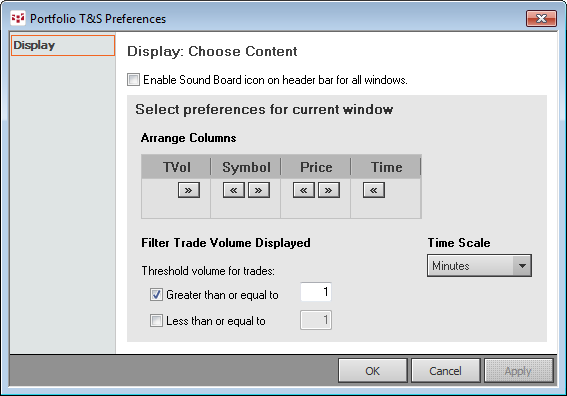The image size is (567, 396).
Task: Select the Display category in sidebar
Action: pos(63,46)
